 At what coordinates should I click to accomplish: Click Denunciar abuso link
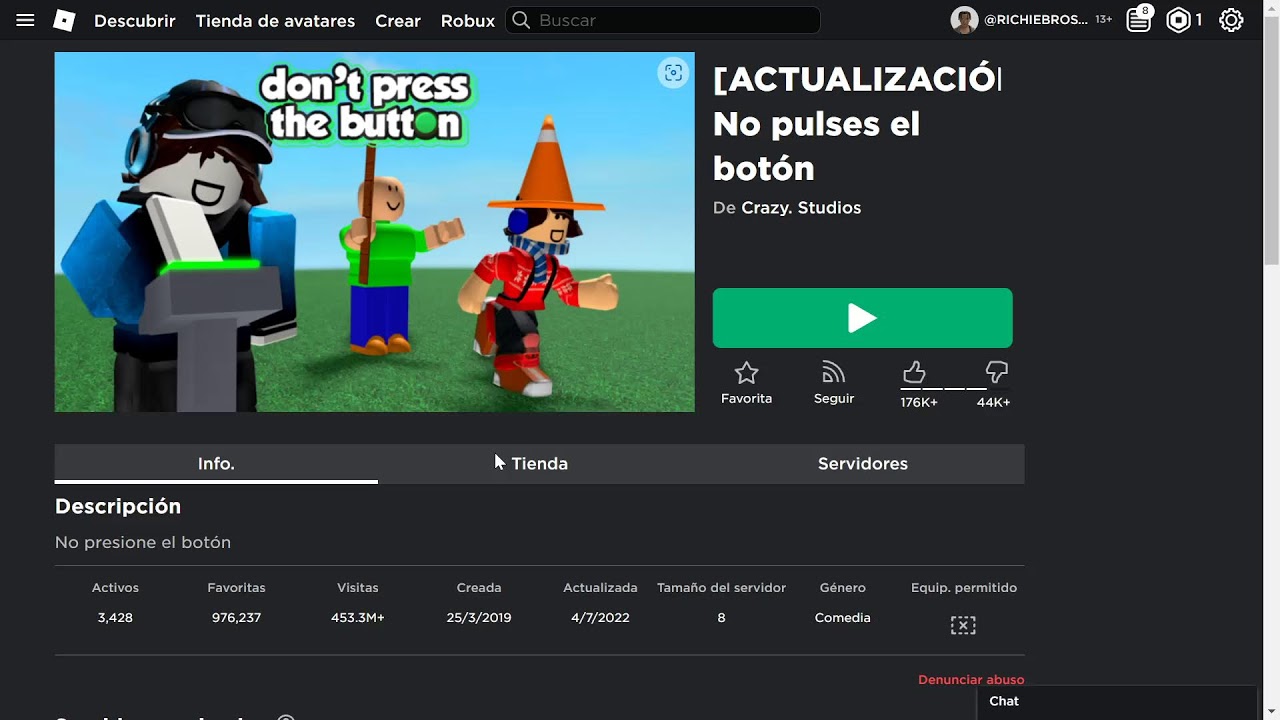pos(971,680)
